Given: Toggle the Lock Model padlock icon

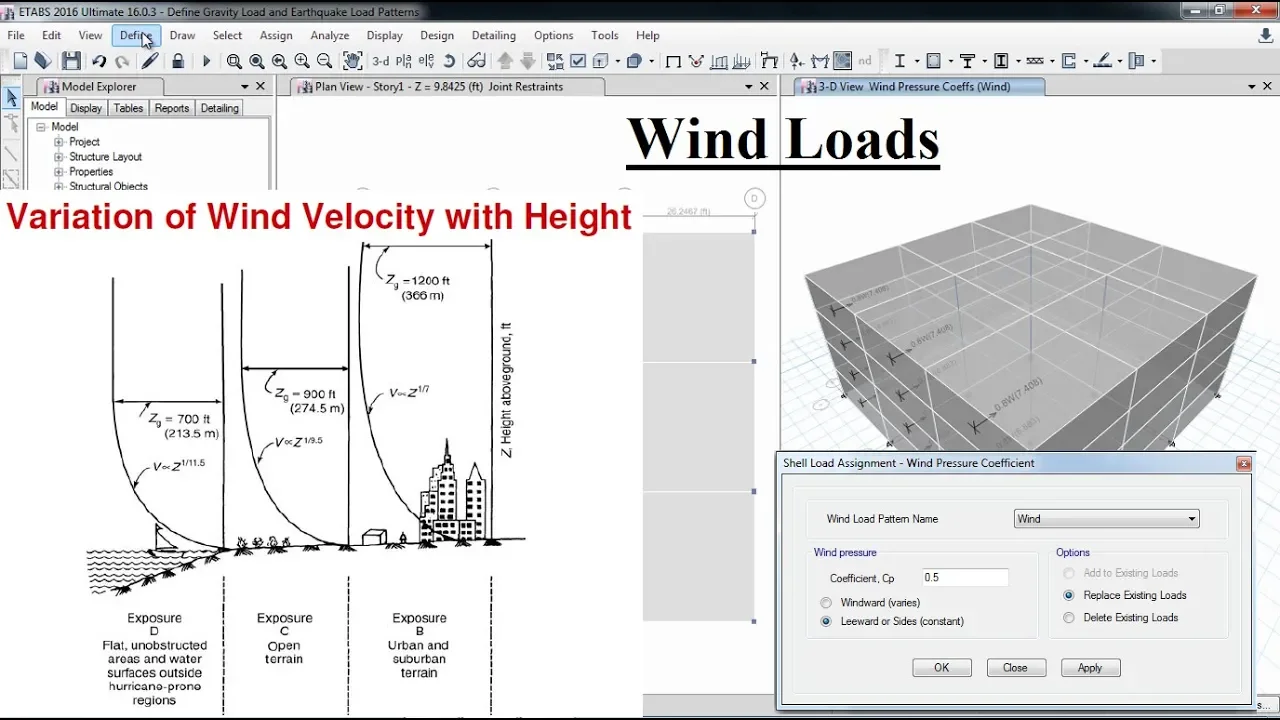Looking at the screenshot, I should 178,61.
